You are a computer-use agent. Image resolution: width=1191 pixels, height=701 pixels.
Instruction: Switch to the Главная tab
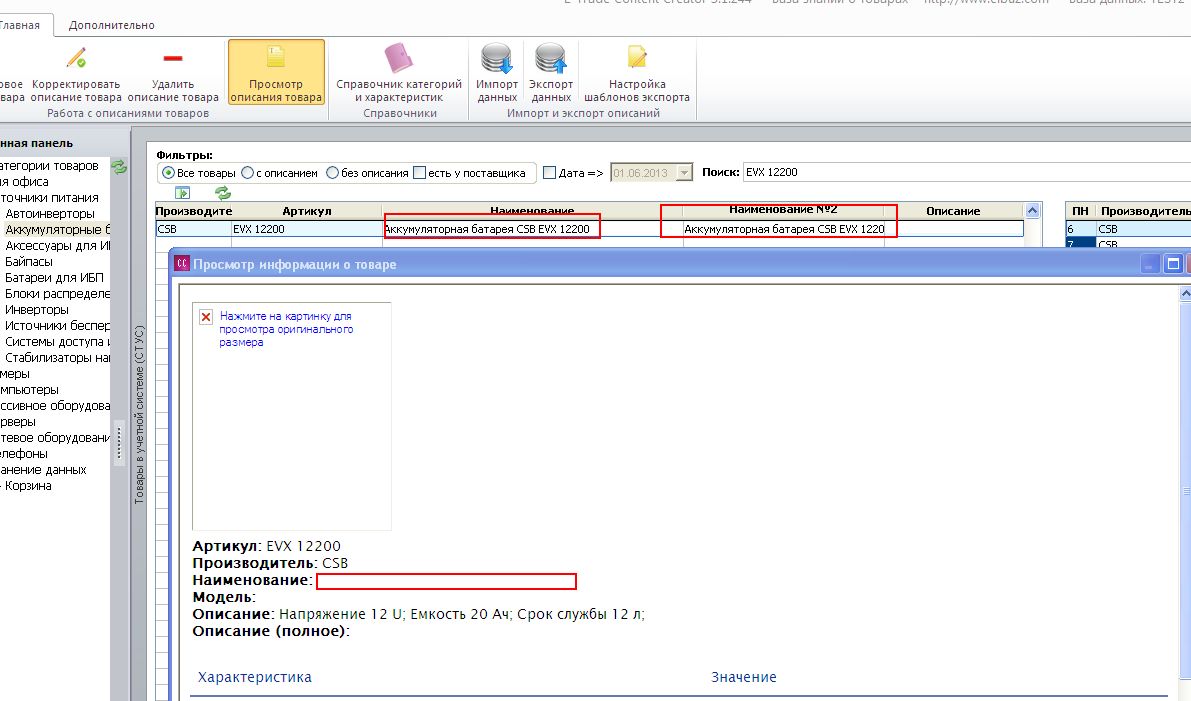click(20, 25)
